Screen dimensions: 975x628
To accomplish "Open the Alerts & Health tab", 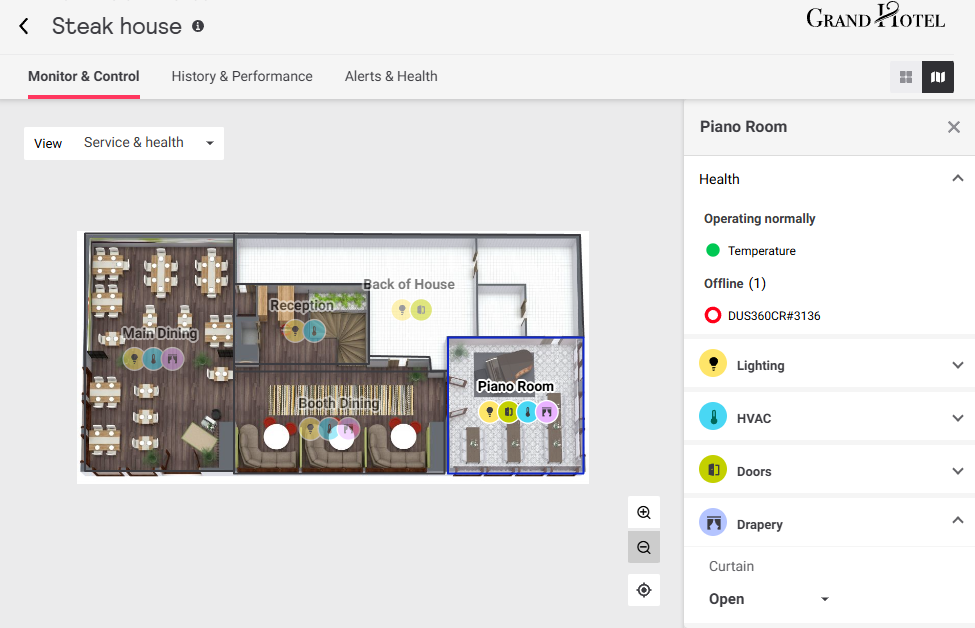I will tap(390, 76).
